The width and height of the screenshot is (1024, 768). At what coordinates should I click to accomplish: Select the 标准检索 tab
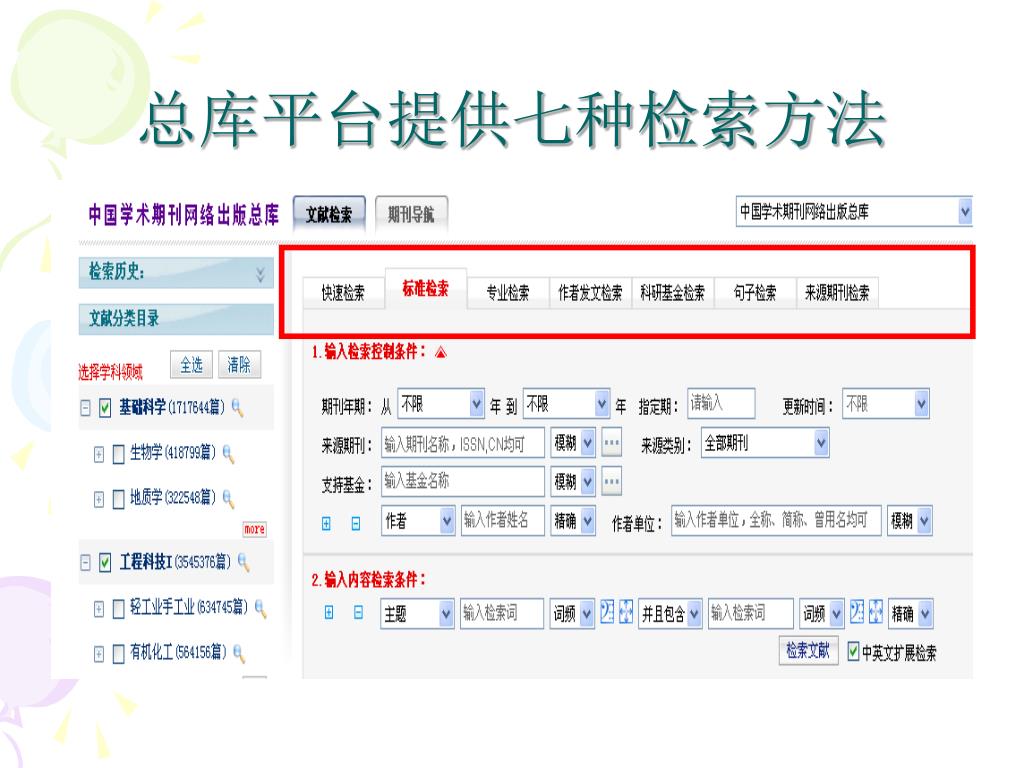coord(426,288)
